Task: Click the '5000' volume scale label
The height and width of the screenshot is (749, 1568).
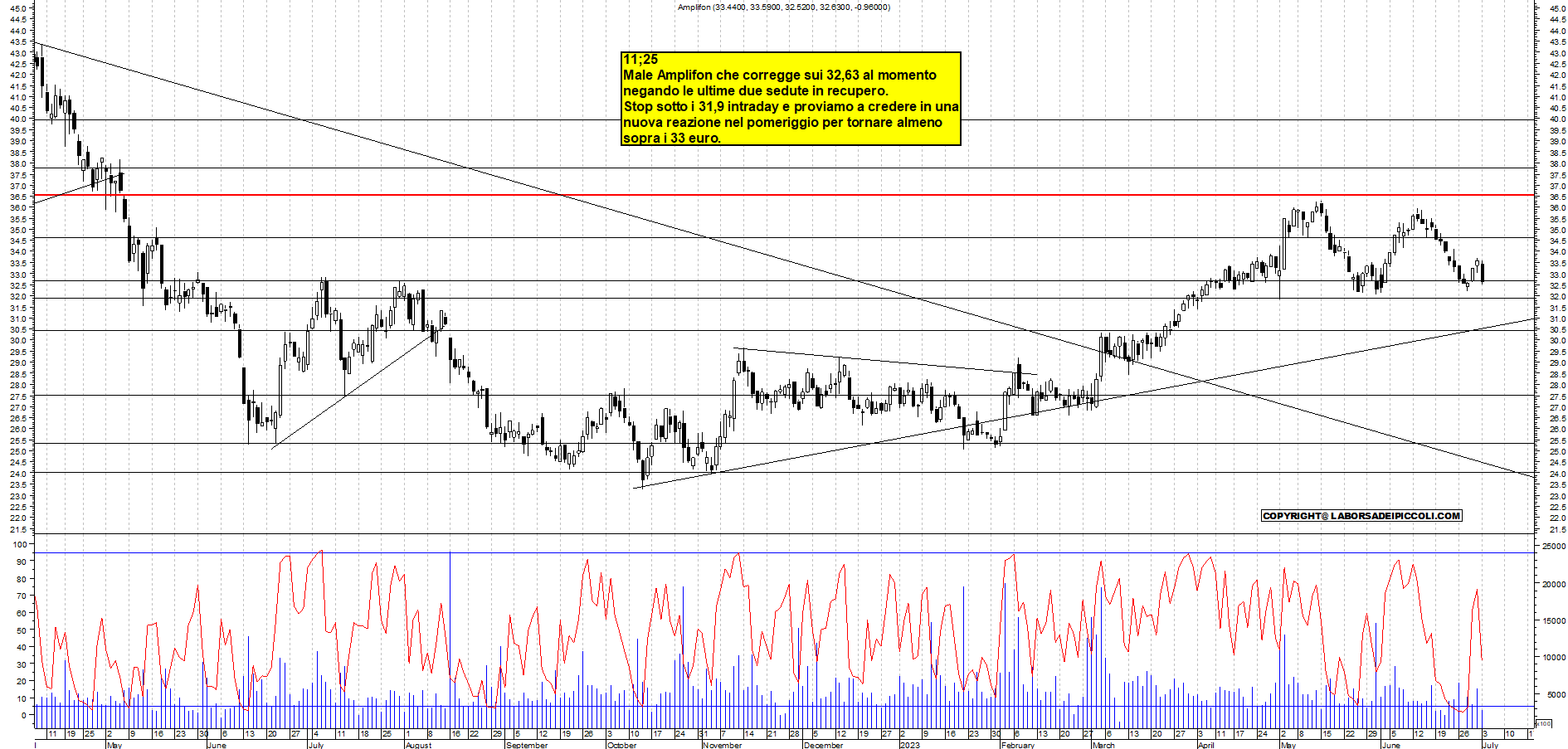Action: pyautogui.click(x=1555, y=695)
